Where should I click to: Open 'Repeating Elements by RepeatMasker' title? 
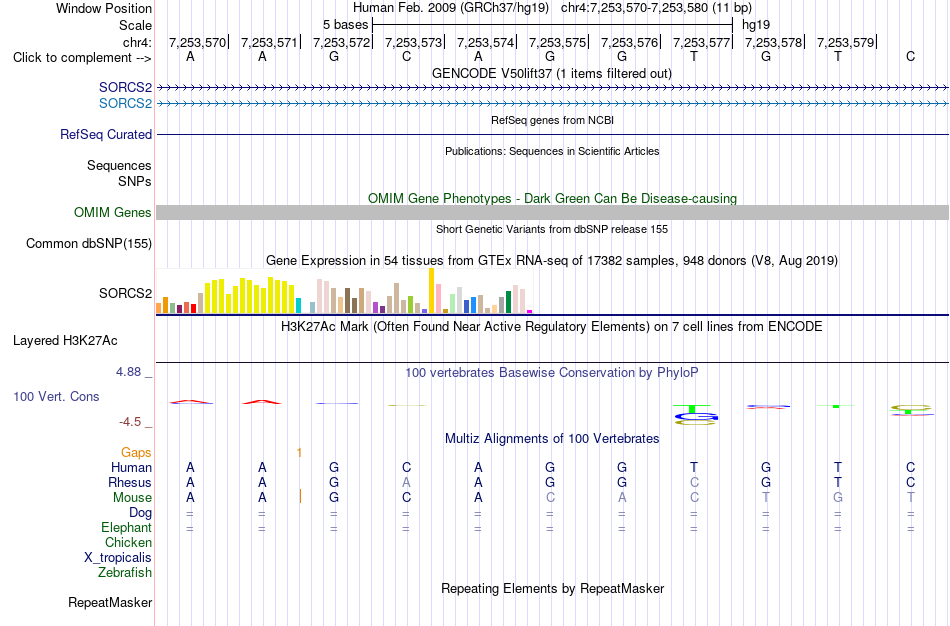[552, 588]
